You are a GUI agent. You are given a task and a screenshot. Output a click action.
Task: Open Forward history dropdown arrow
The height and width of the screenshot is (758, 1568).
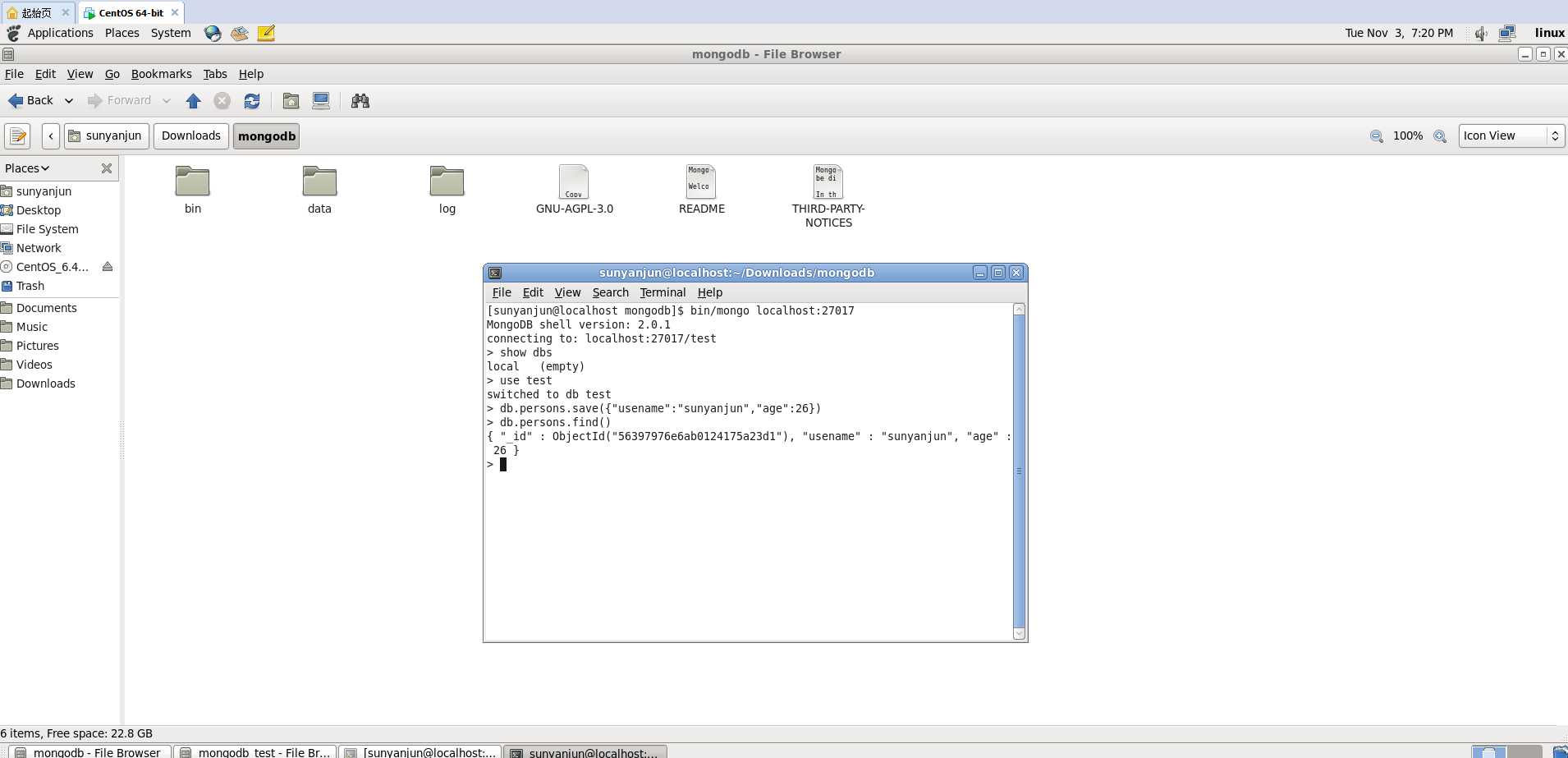[x=166, y=101]
